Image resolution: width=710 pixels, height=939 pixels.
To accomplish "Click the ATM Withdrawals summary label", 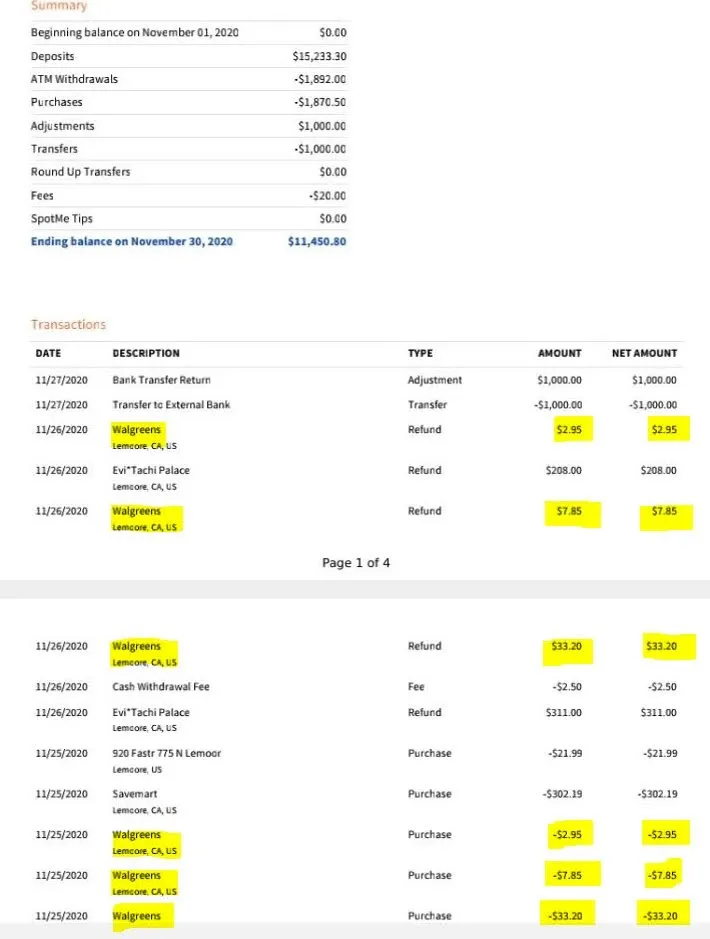I will (x=75, y=80).
